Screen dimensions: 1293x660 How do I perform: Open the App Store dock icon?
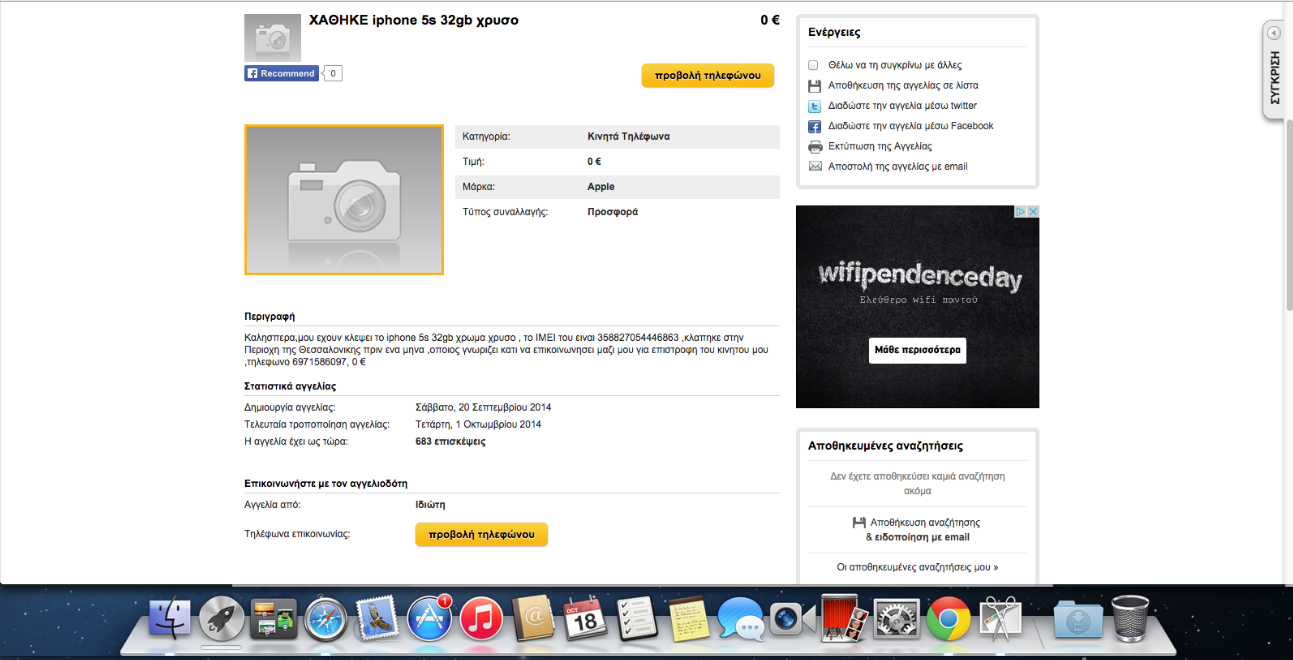430,618
